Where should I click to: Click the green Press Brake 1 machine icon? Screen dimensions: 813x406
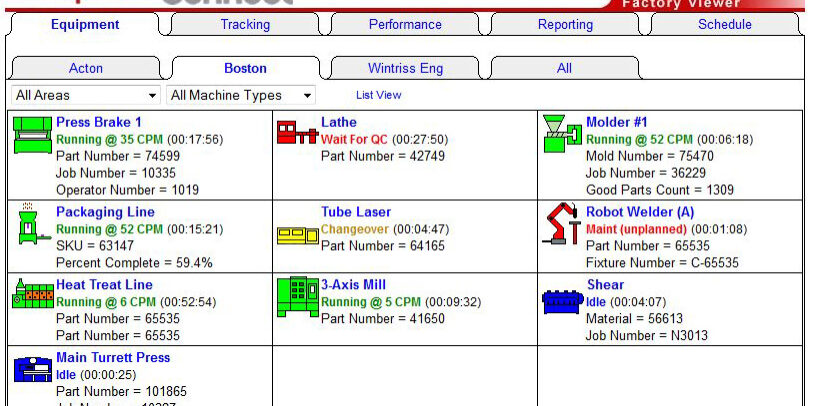(x=32, y=135)
